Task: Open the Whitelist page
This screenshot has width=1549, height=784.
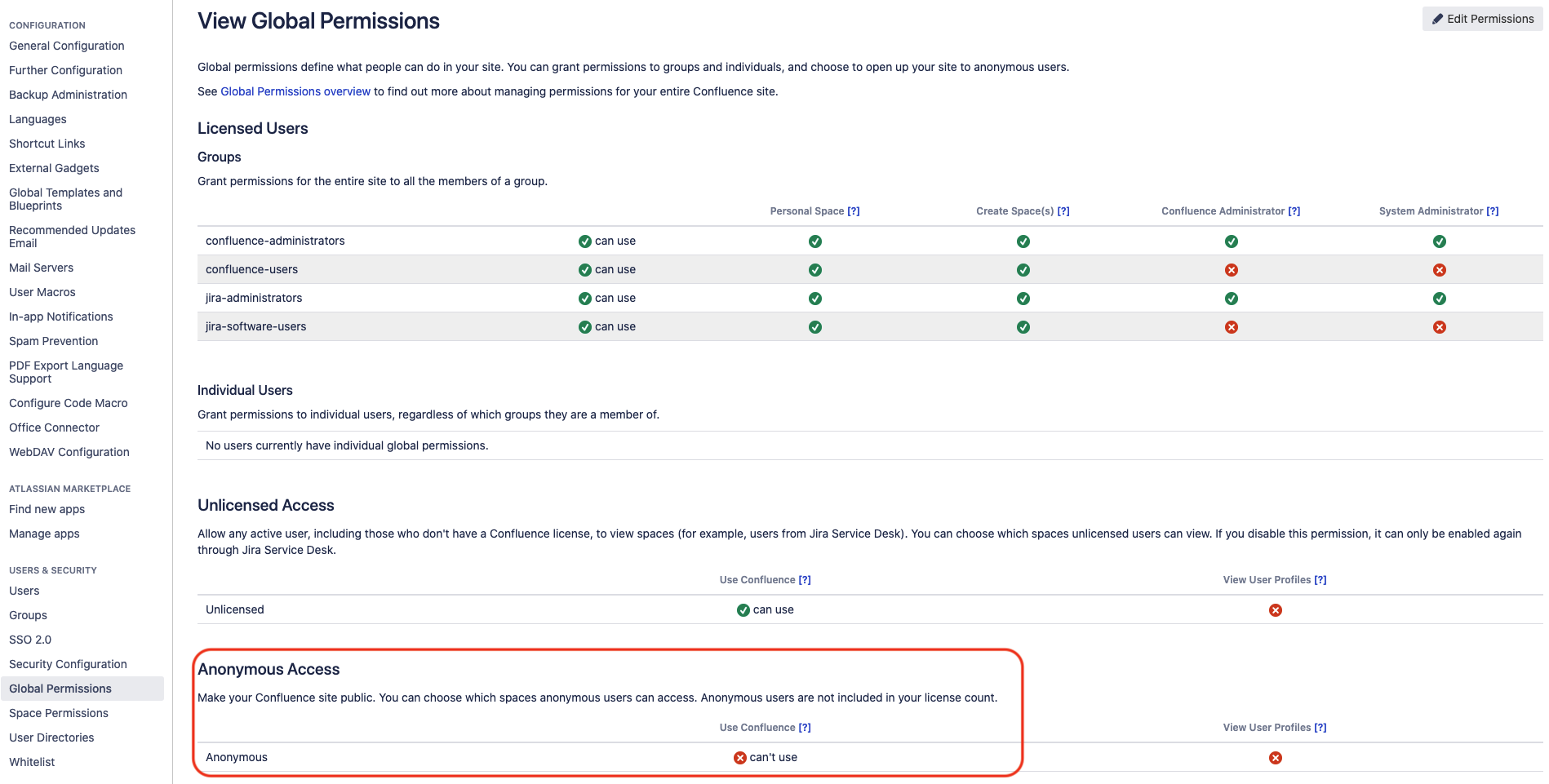Action: coord(32,762)
